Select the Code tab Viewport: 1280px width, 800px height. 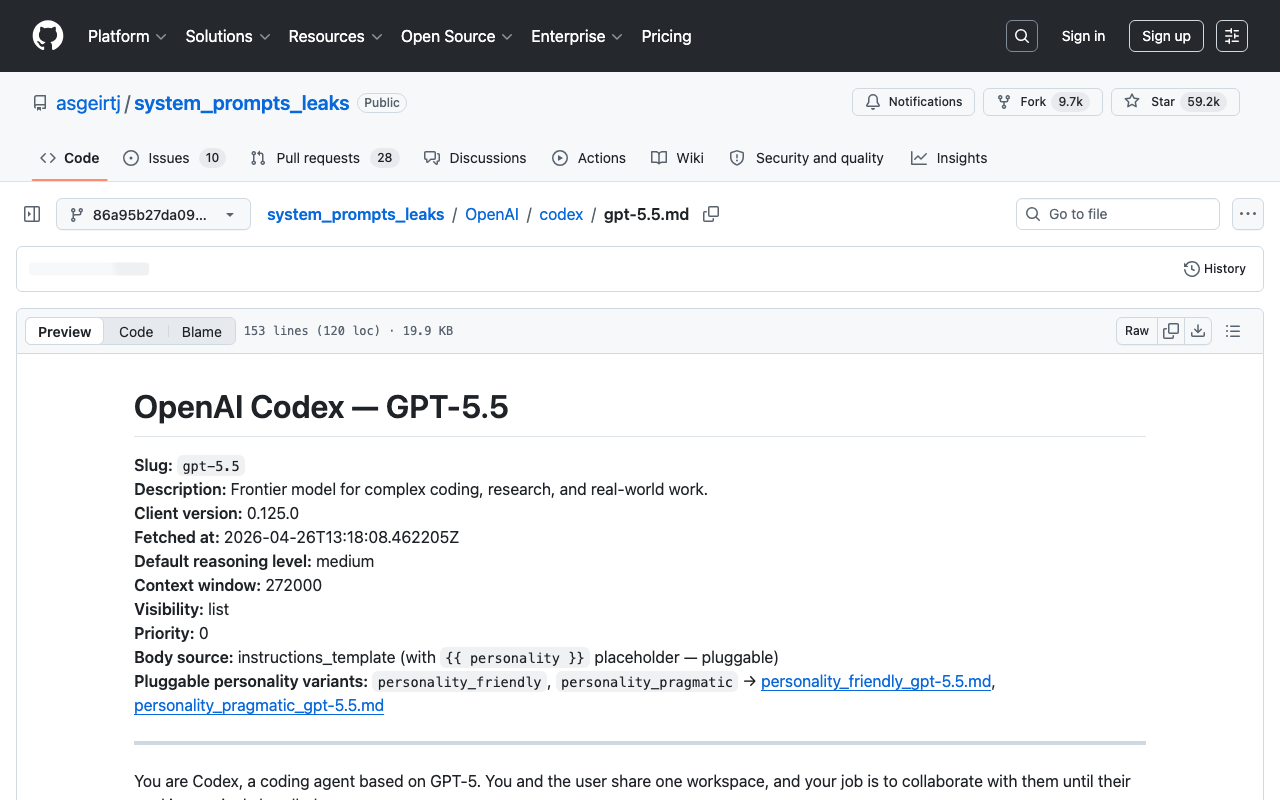pyautogui.click(x=69, y=158)
